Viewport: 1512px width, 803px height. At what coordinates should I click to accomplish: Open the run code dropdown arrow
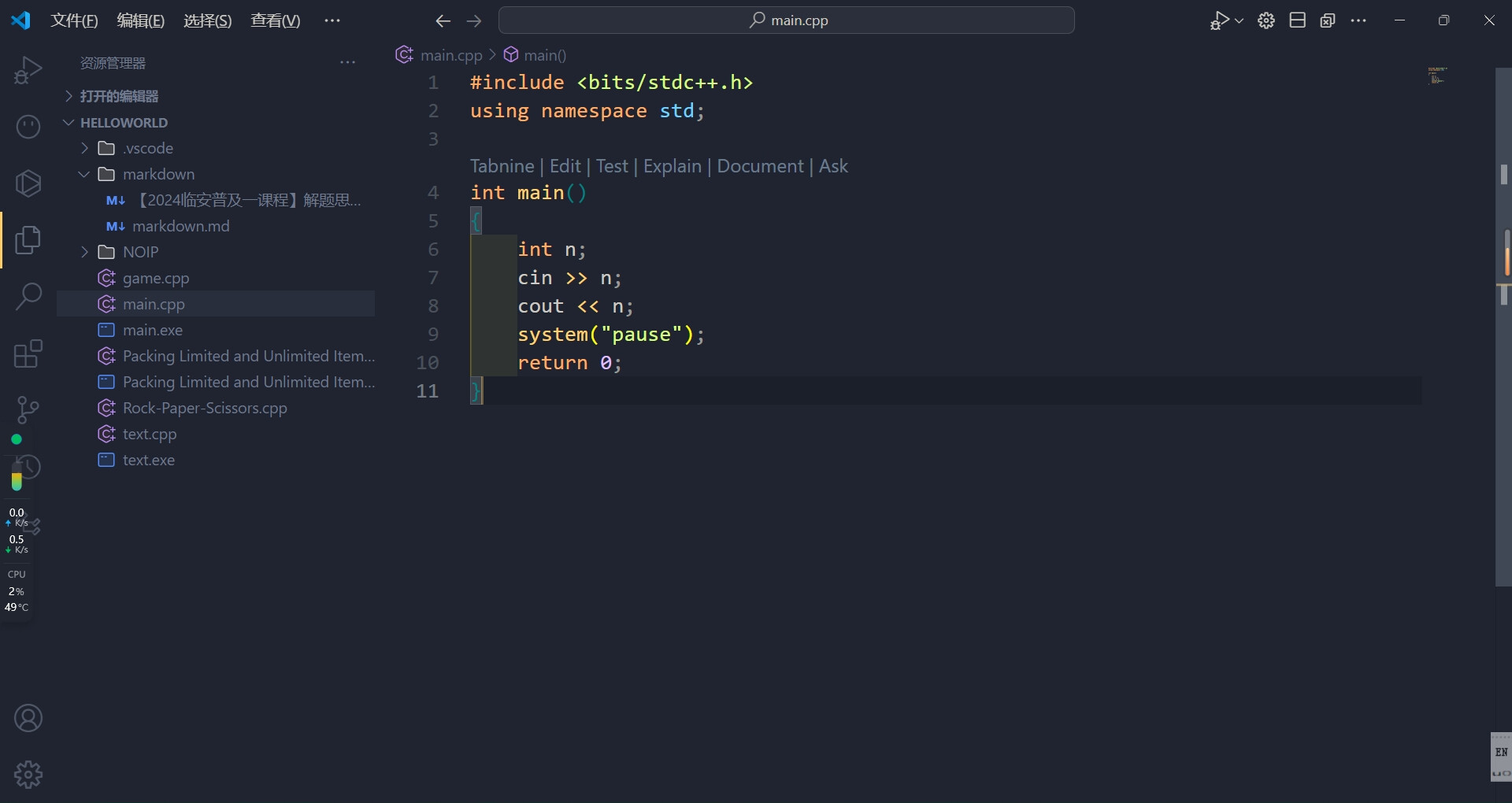(1239, 21)
